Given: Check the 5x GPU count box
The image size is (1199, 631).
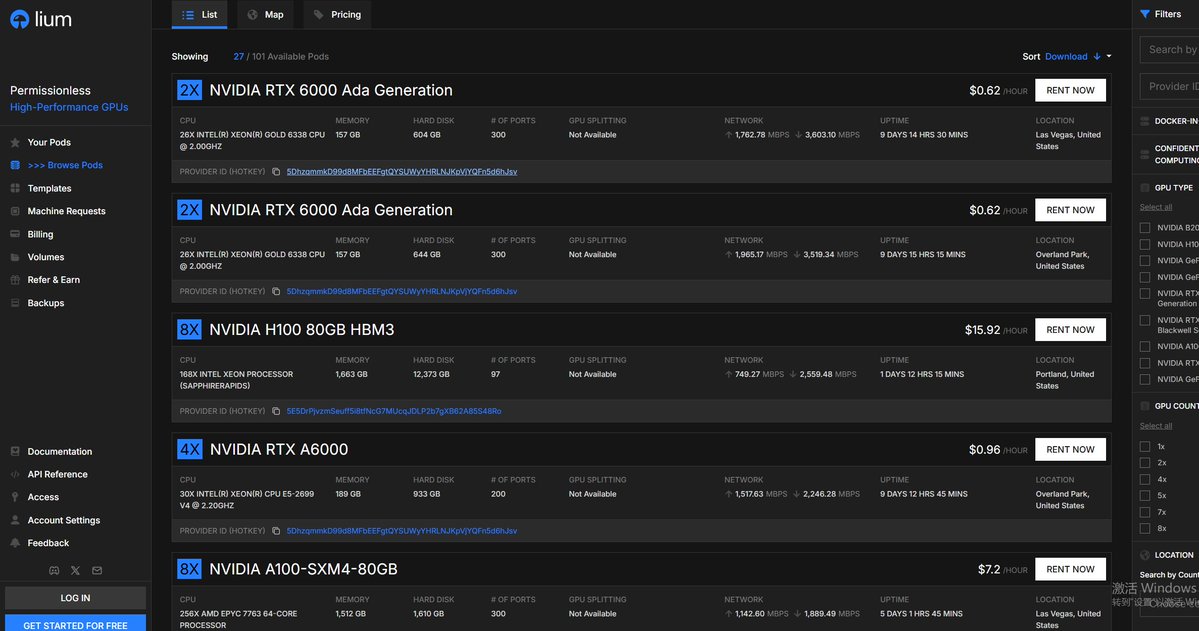Looking at the screenshot, I should coord(1145,496).
